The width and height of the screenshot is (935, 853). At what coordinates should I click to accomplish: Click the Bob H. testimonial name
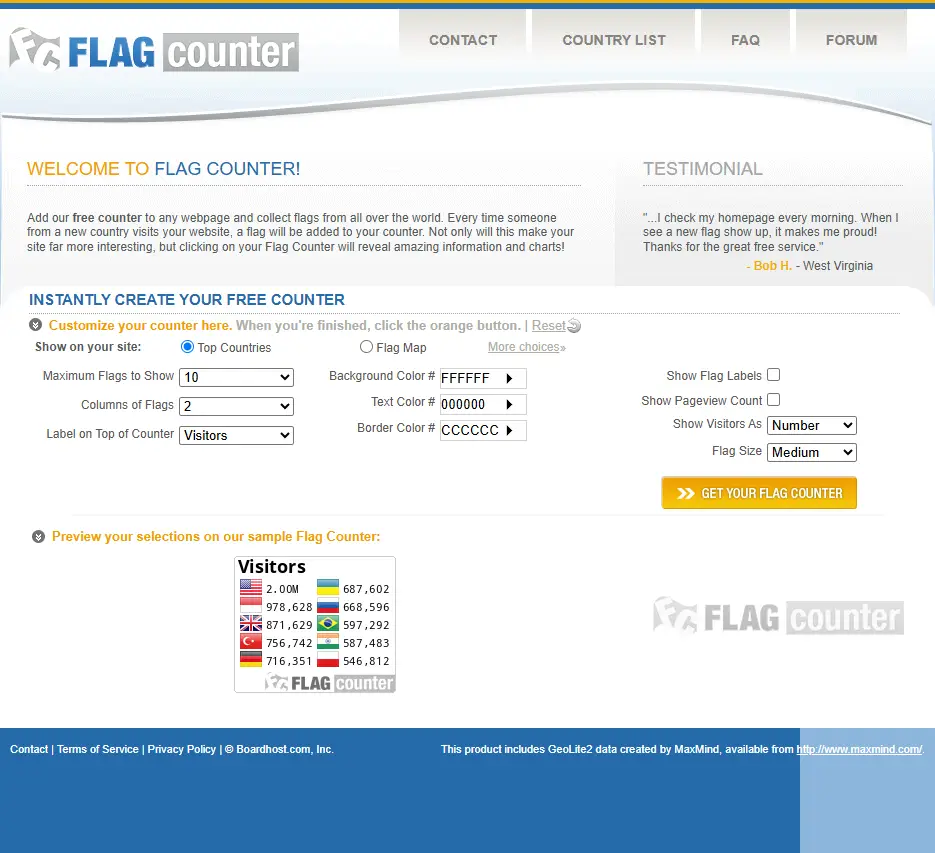[x=772, y=266]
